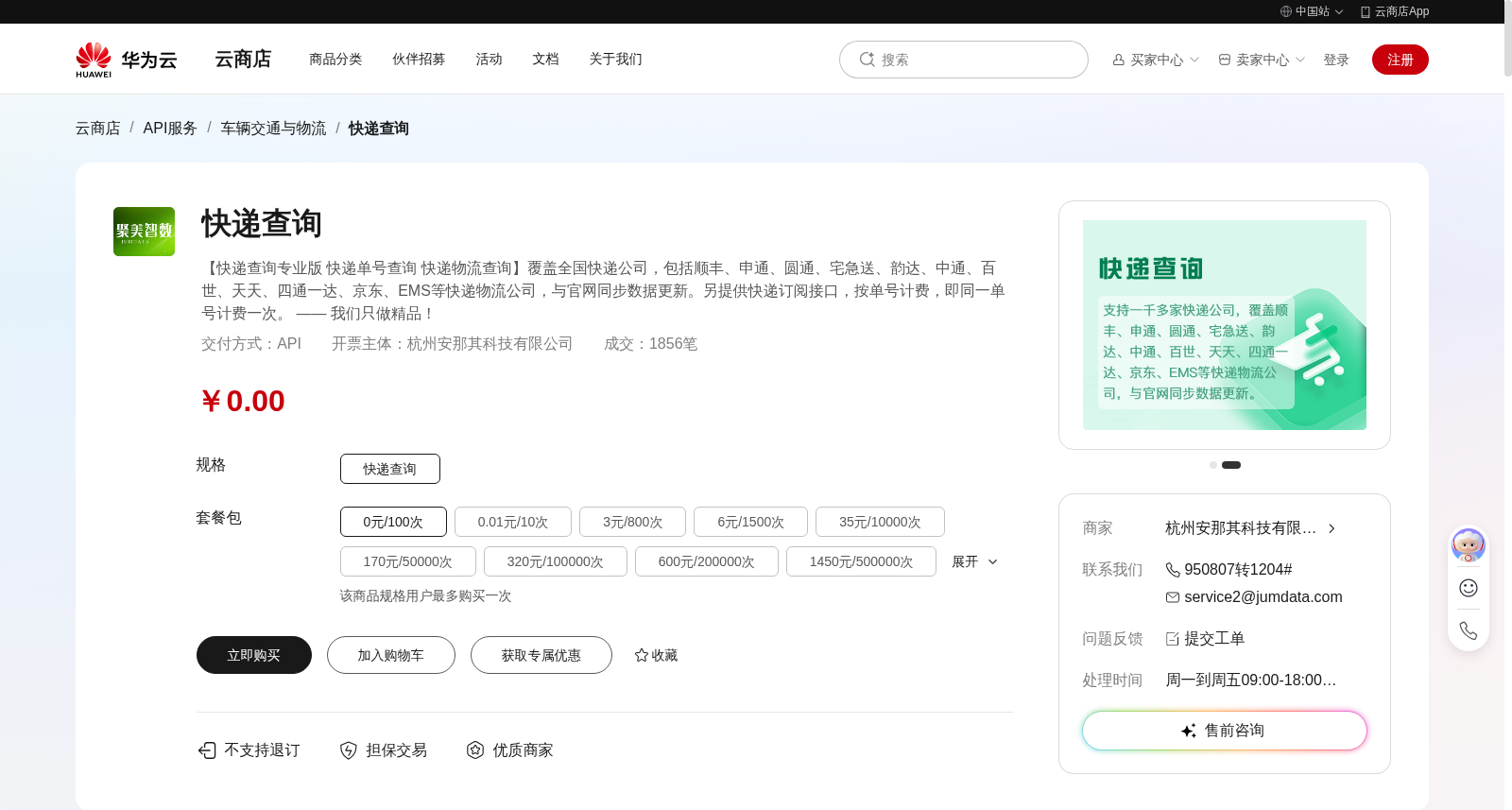1512x810 pixels.
Task: Open the 中国站 region dropdown
Action: point(1313,11)
